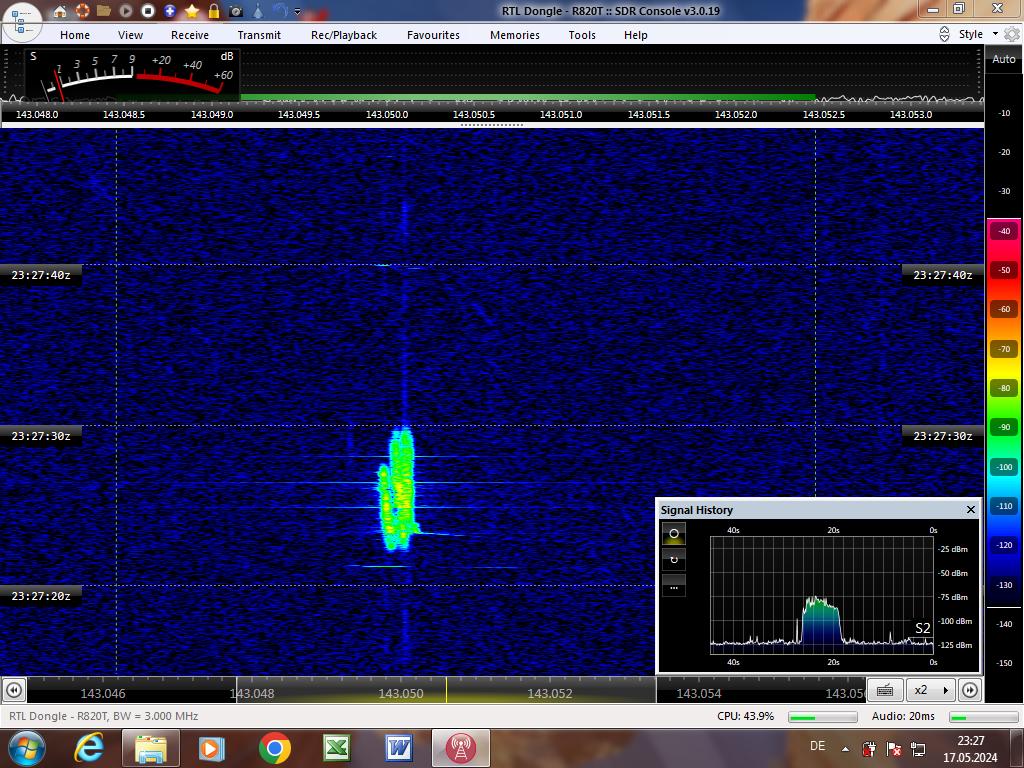Reset Signal History with the circular arrow button
The height and width of the screenshot is (768, 1024).
[674, 560]
